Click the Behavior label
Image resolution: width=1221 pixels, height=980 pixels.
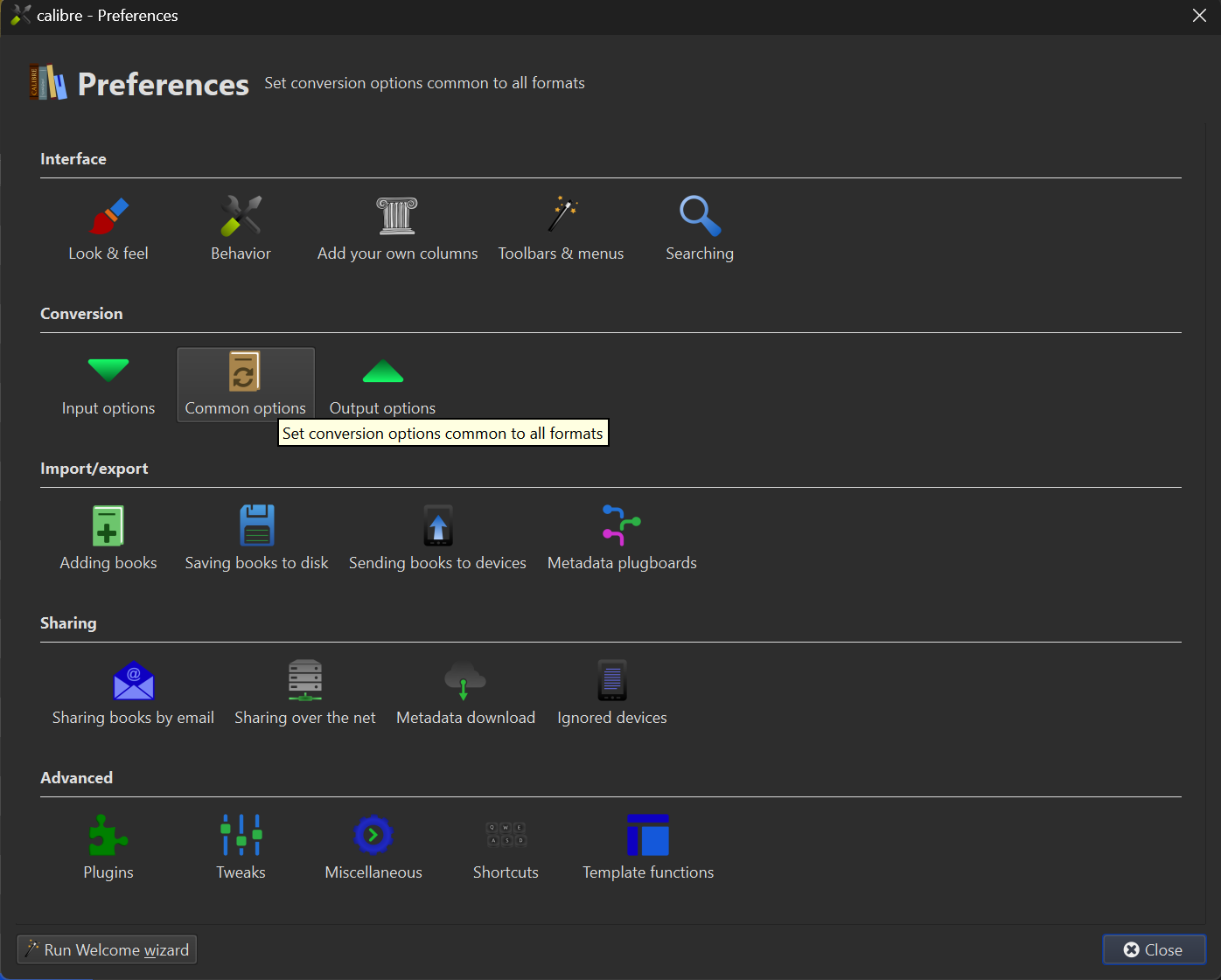pos(241,254)
